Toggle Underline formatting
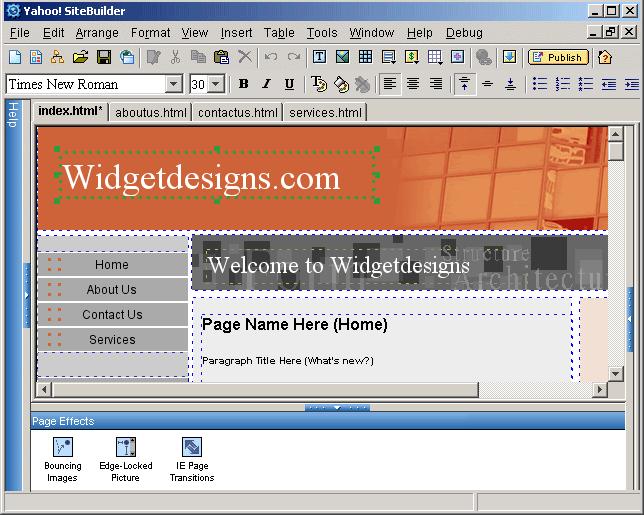 click(289, 84)
